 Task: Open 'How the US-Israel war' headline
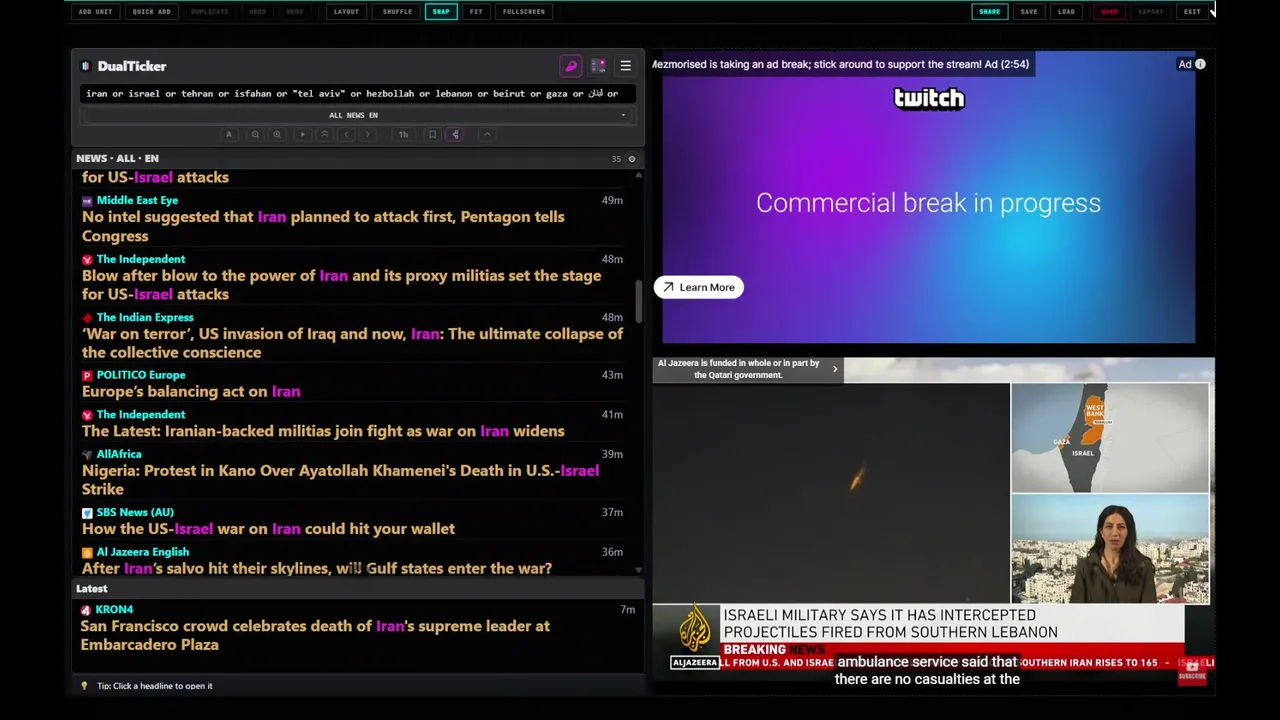pos(268,529)
